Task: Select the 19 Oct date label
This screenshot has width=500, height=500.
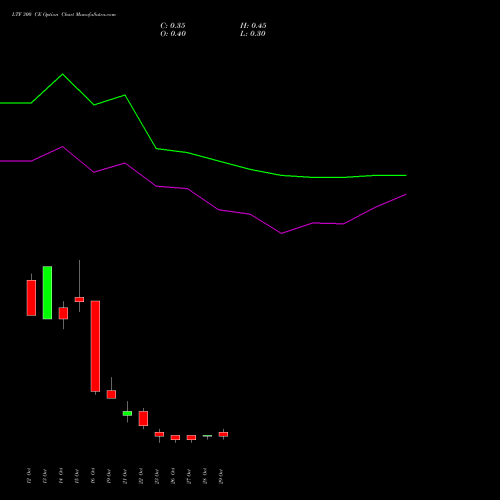Action: [109, 476]
